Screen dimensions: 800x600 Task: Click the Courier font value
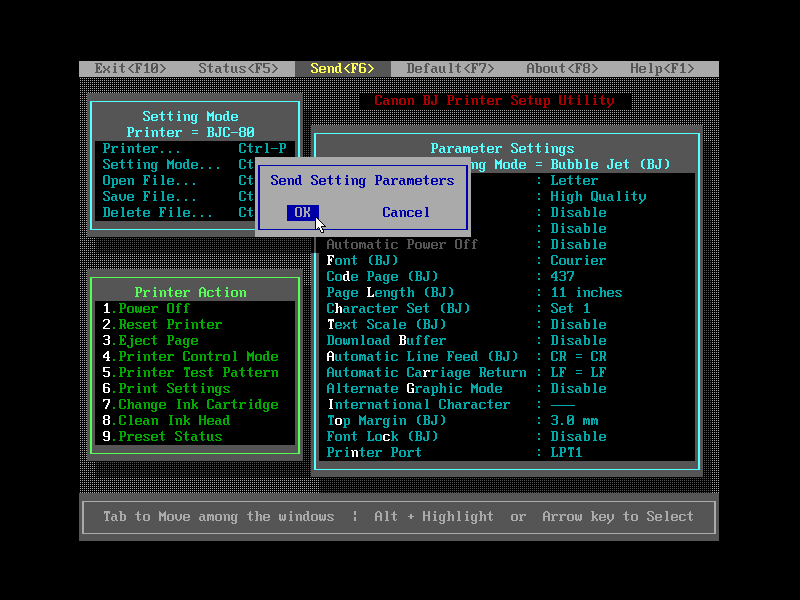pyautogui.click(x=578, y=260)
